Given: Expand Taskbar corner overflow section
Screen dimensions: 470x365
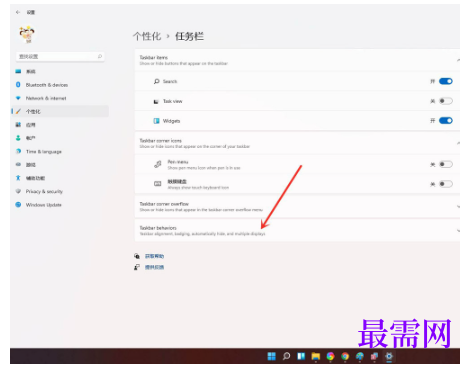Looking at the screenshot, I should coord(297,207).
